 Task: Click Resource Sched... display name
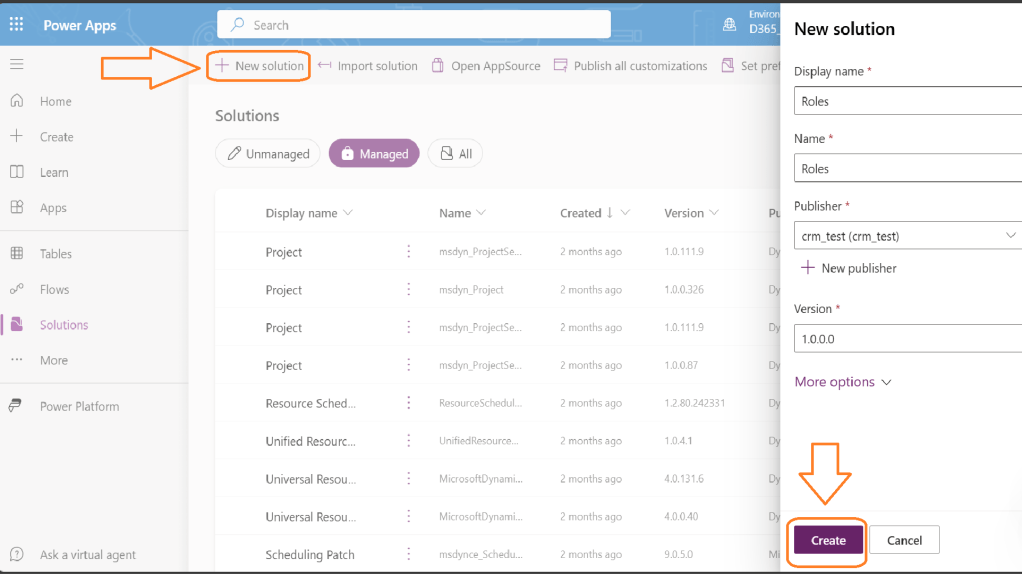pos(310,403)
